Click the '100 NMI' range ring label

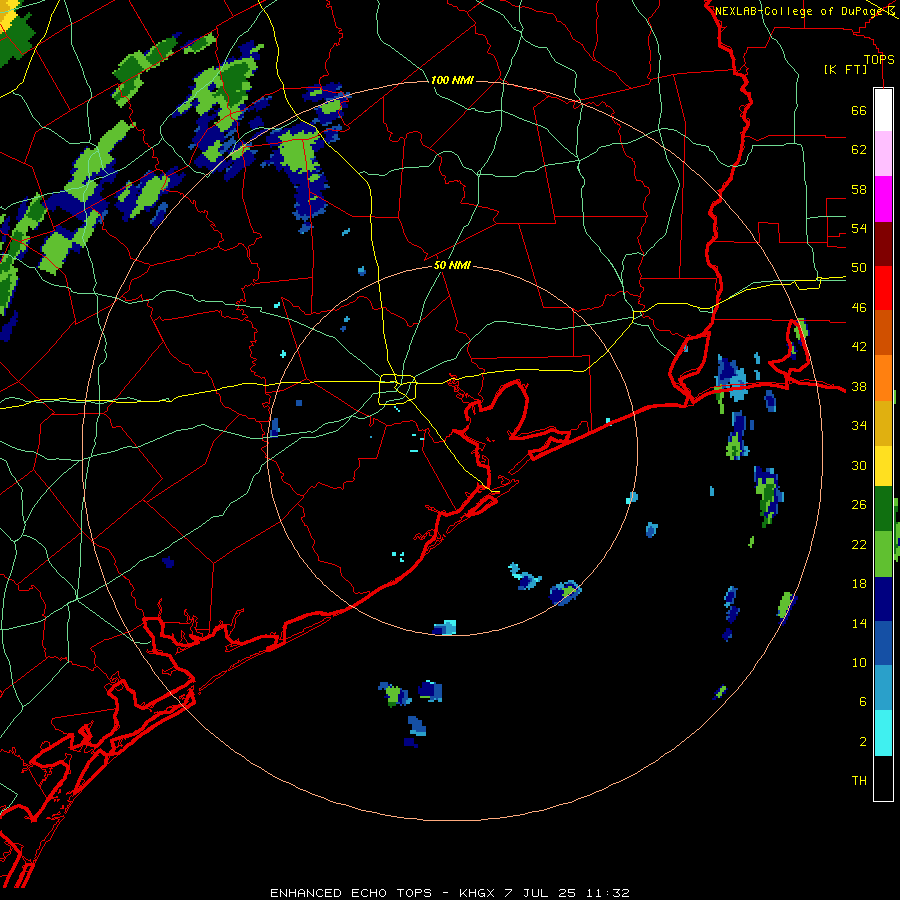point(452,80)
